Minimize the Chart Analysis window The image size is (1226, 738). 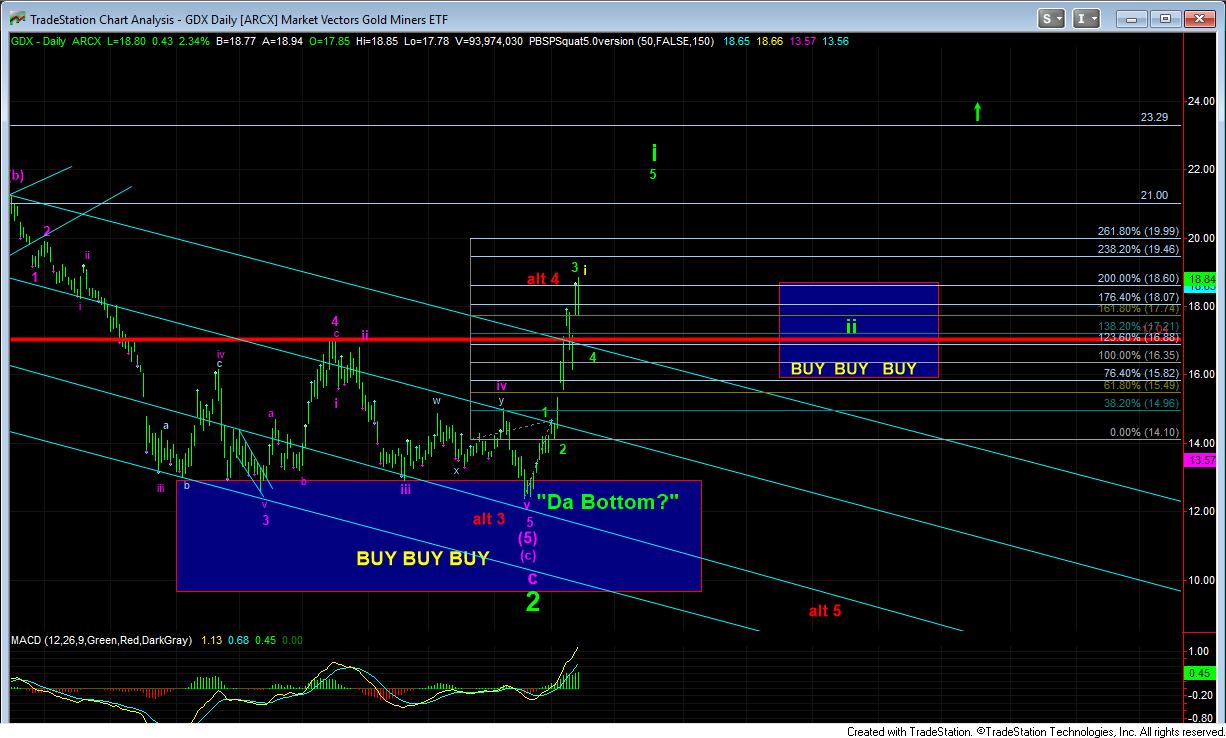point(1134,18)
